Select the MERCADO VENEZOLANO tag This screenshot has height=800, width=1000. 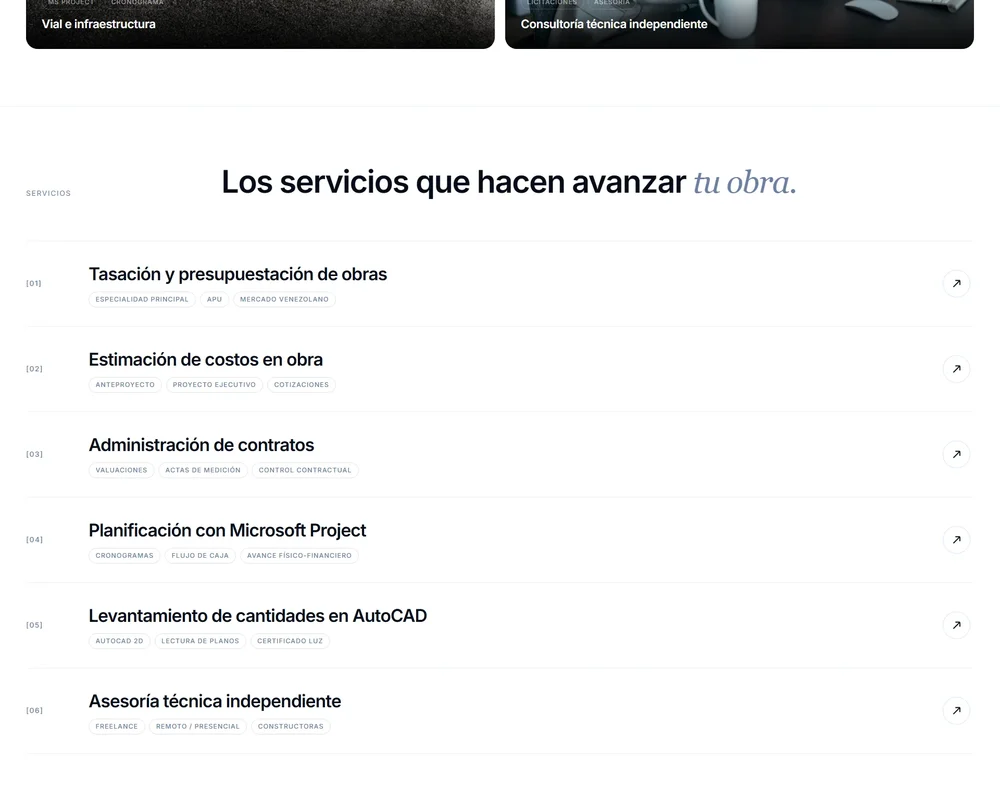[x=284, y=299]
